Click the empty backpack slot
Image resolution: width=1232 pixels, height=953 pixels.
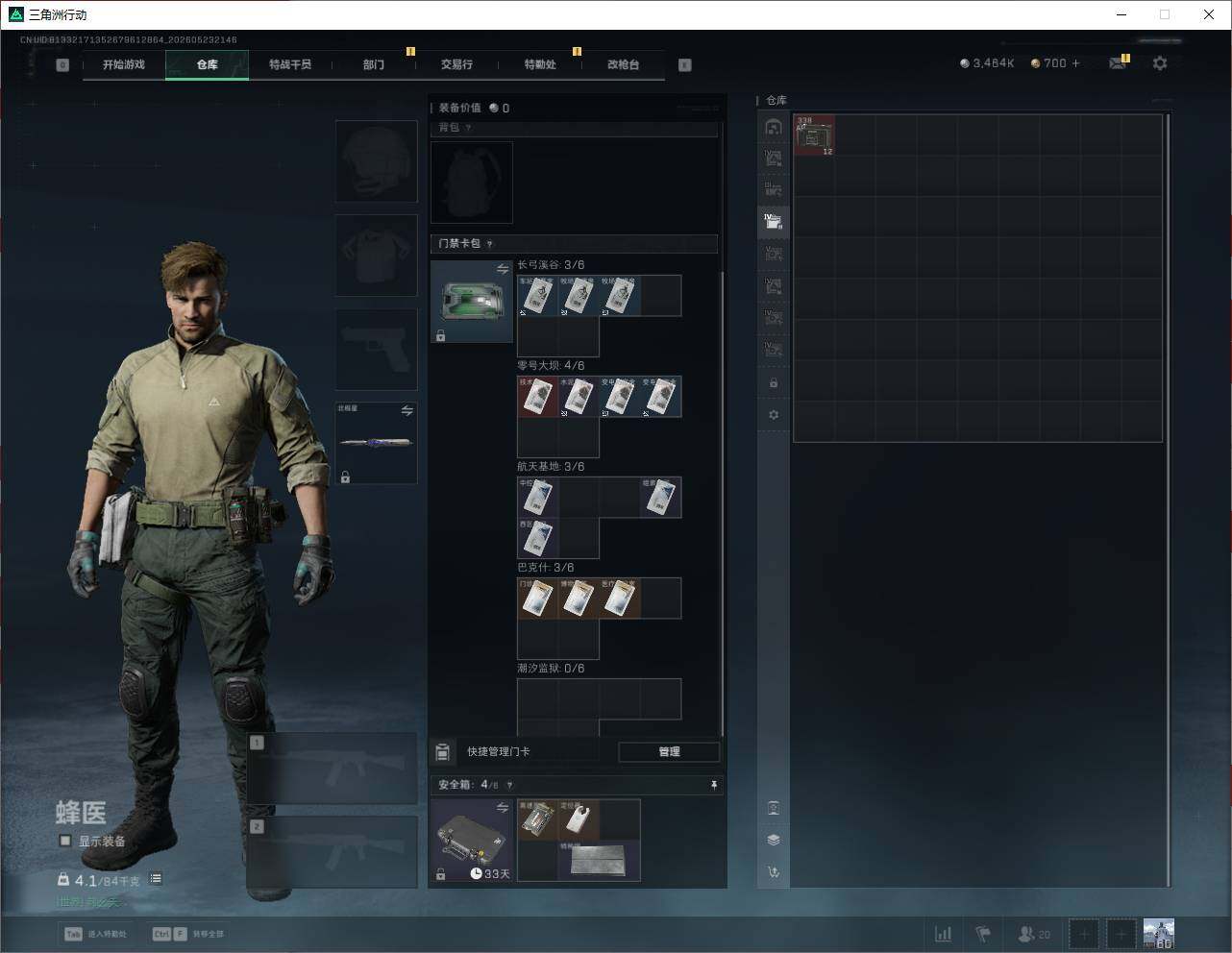coord(472,183)
